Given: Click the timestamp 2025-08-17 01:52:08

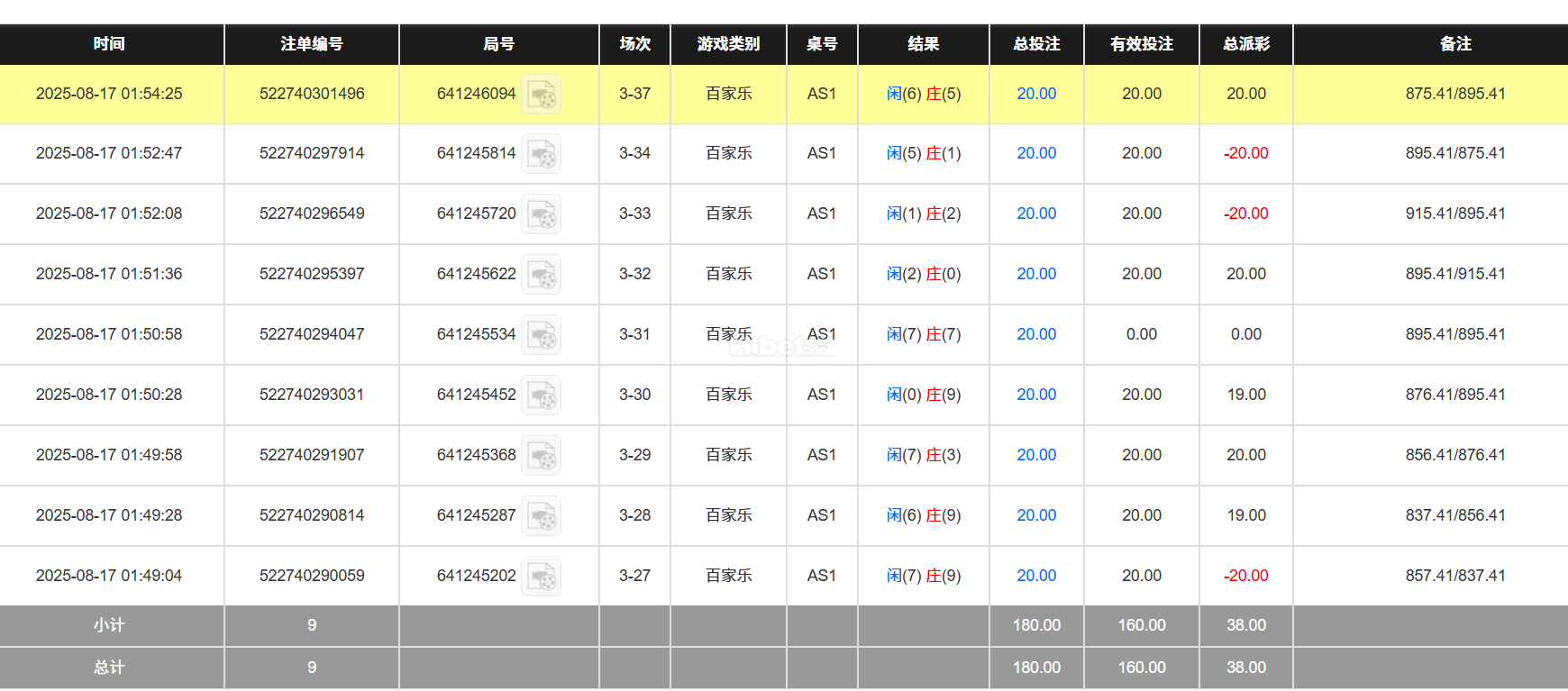Looking at the screenshot, I should point(109,214).
